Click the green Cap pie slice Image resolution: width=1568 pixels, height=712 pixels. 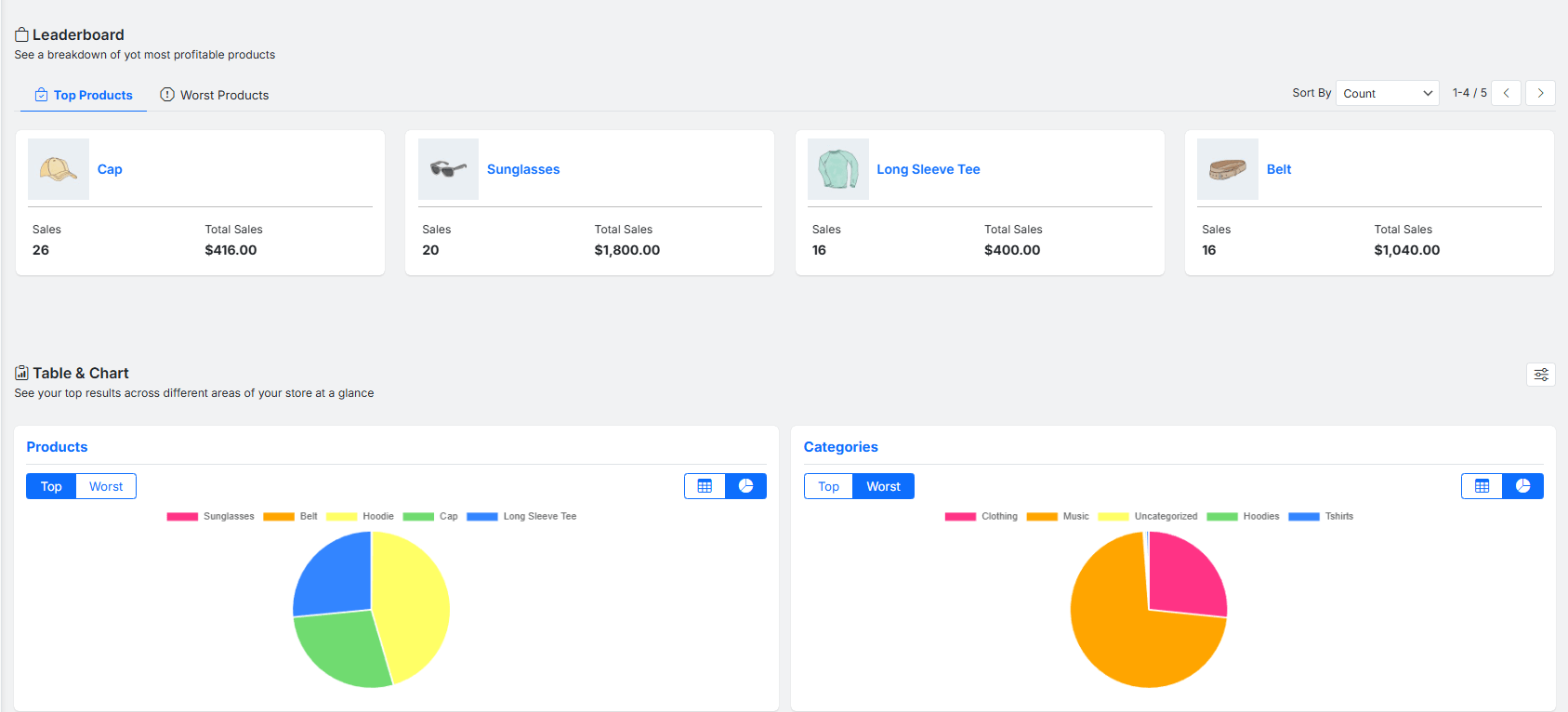[x=344, y=651]
